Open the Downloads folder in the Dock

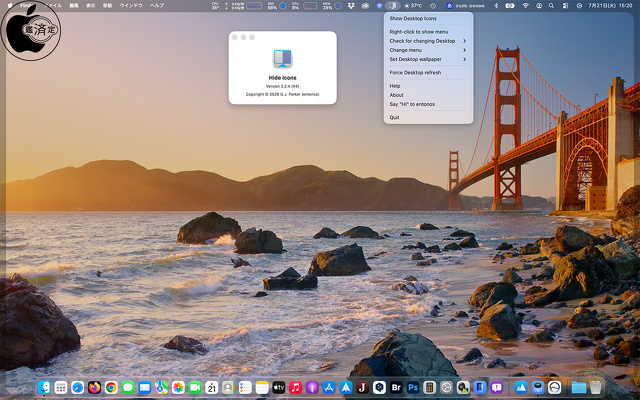pos(579,387)
